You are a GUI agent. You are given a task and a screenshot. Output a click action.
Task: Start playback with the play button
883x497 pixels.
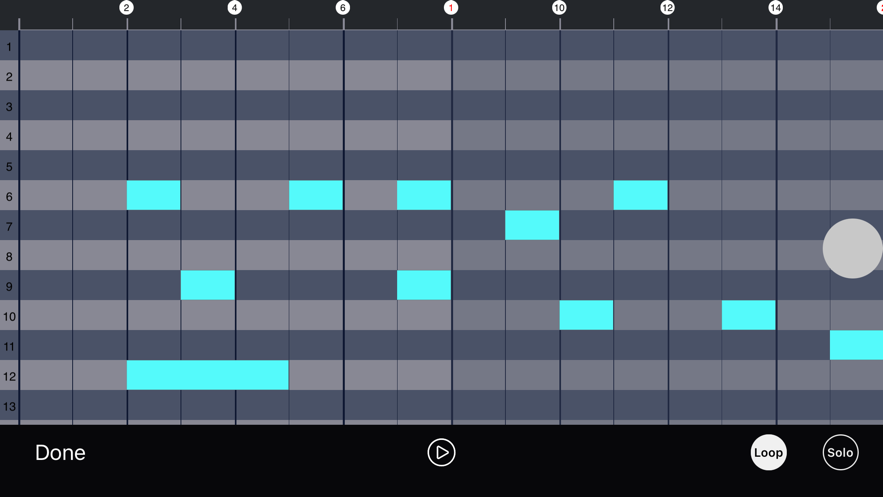click(x=441, y=453)
